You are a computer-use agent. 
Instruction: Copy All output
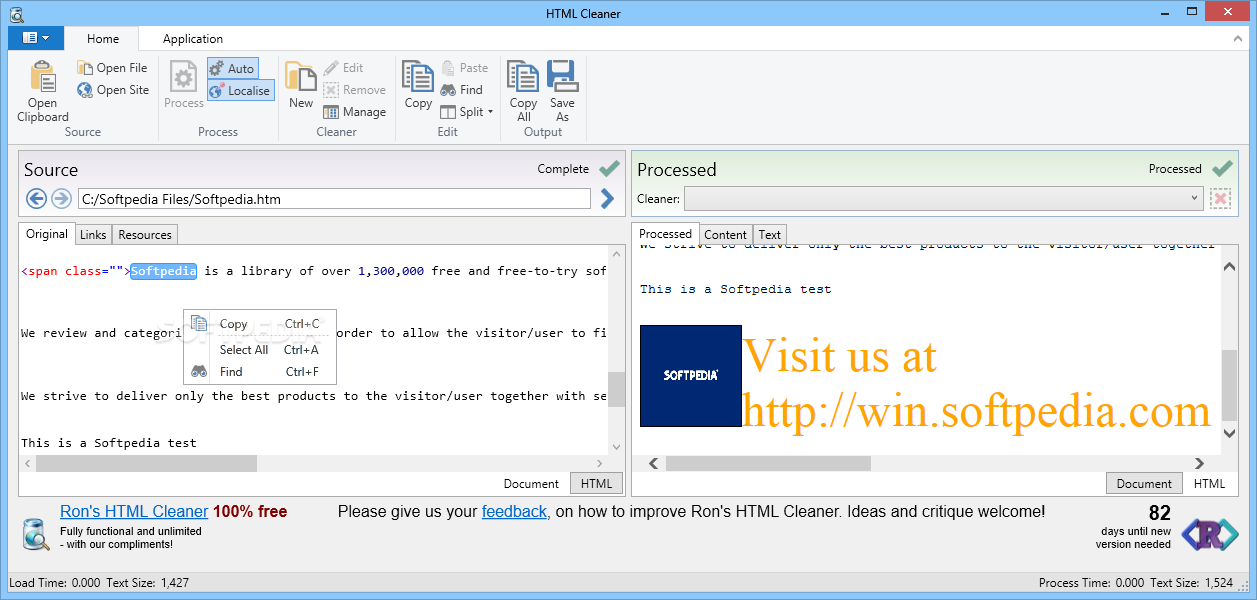523,91
